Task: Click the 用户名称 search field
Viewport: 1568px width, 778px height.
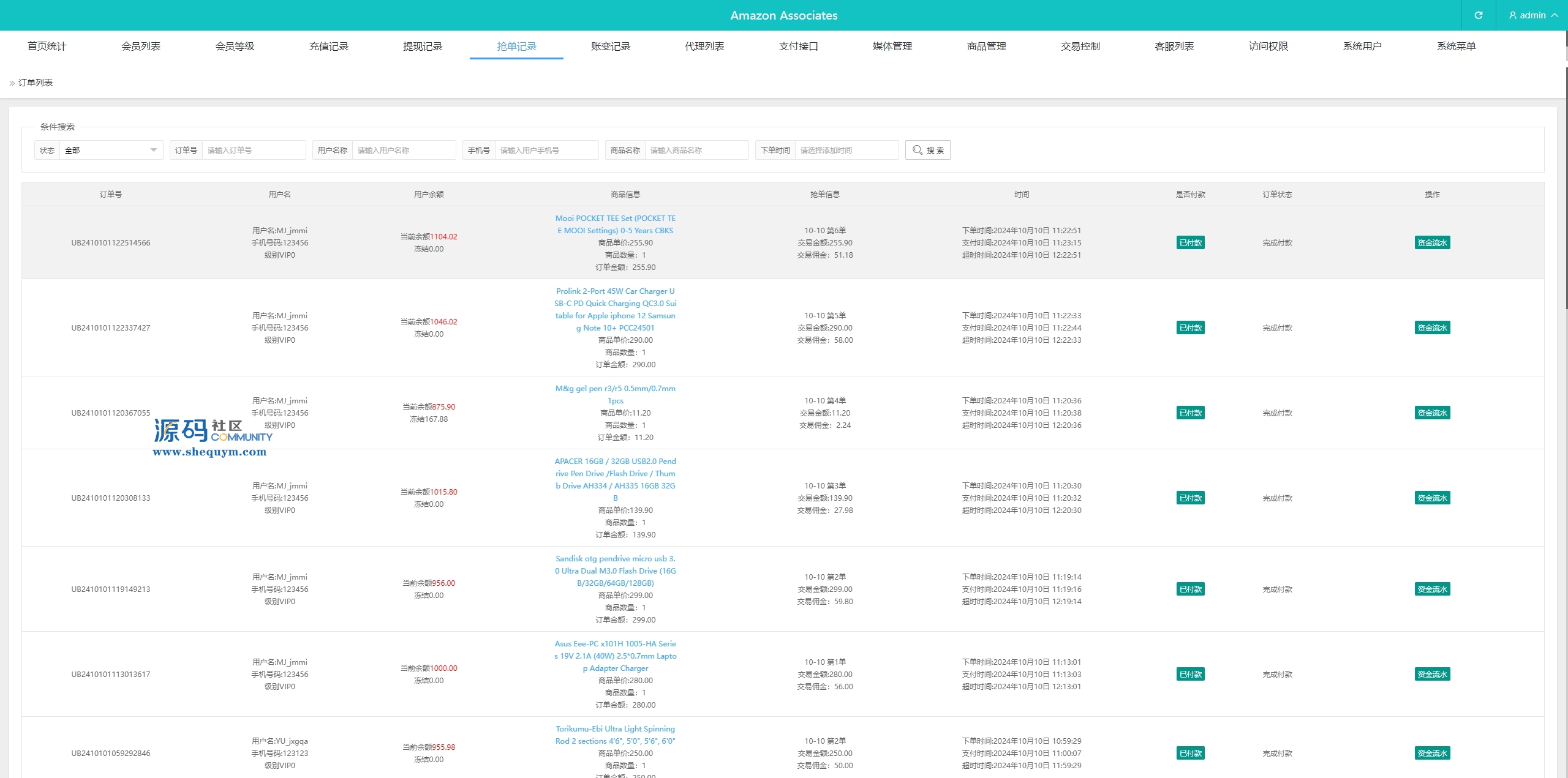Action: click(403, 150)
